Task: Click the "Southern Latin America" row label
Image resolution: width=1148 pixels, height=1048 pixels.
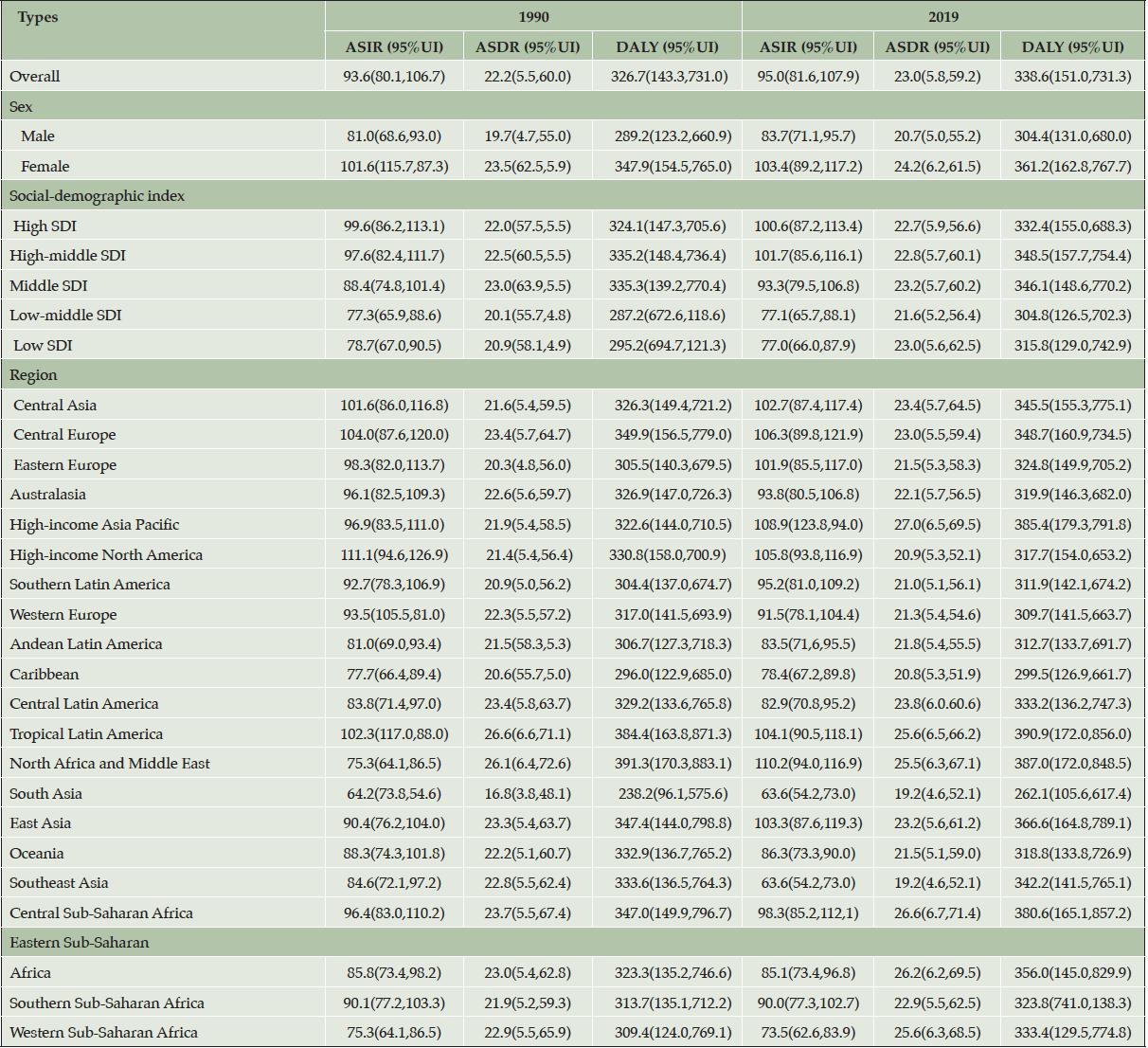Action: [x=90, y=585]
